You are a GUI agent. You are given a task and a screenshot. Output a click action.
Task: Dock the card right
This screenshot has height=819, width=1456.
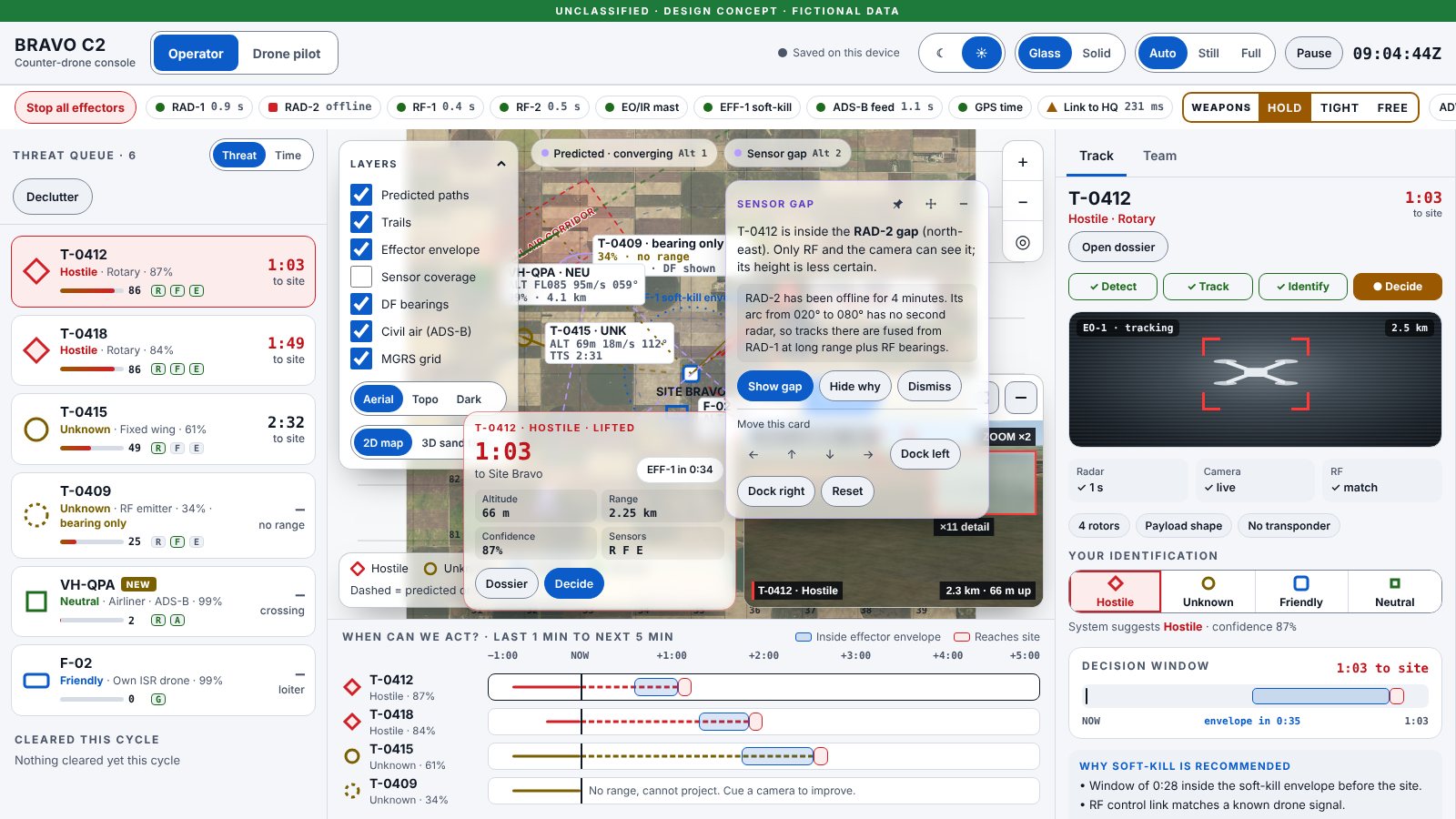(775, 491)
